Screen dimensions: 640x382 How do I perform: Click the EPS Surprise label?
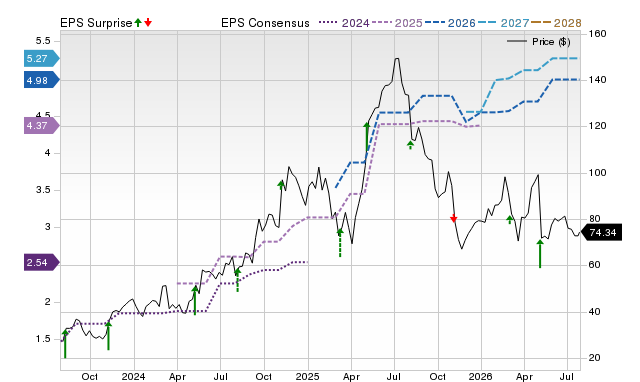click(x=96, y=23)
